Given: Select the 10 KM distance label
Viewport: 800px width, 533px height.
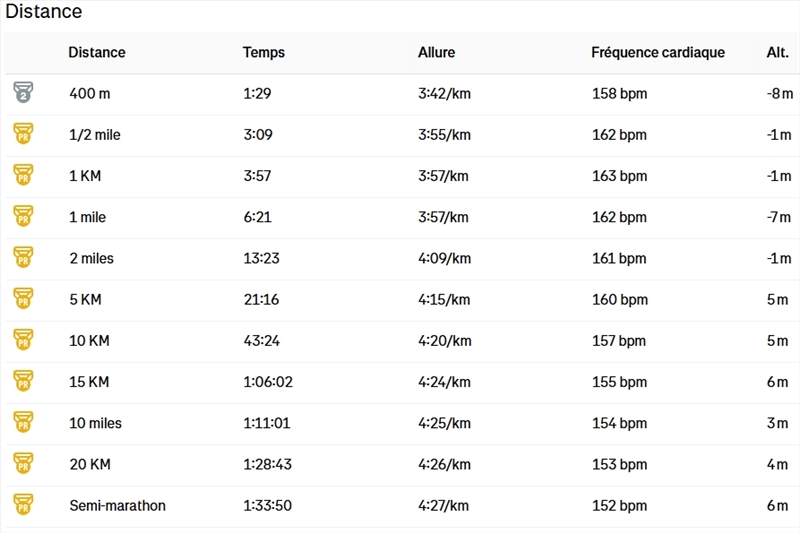Looking at the screenshot, I should pyautogui.click(x=89, y=341).
